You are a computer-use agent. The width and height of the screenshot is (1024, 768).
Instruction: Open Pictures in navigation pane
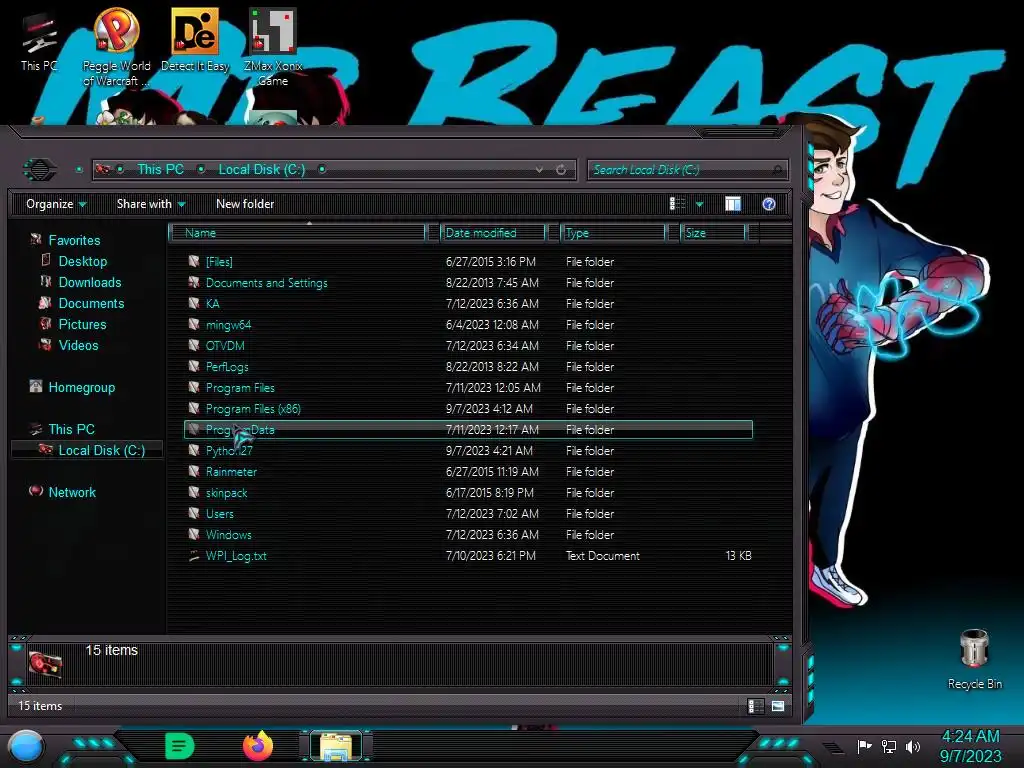[x=82, y=324]
